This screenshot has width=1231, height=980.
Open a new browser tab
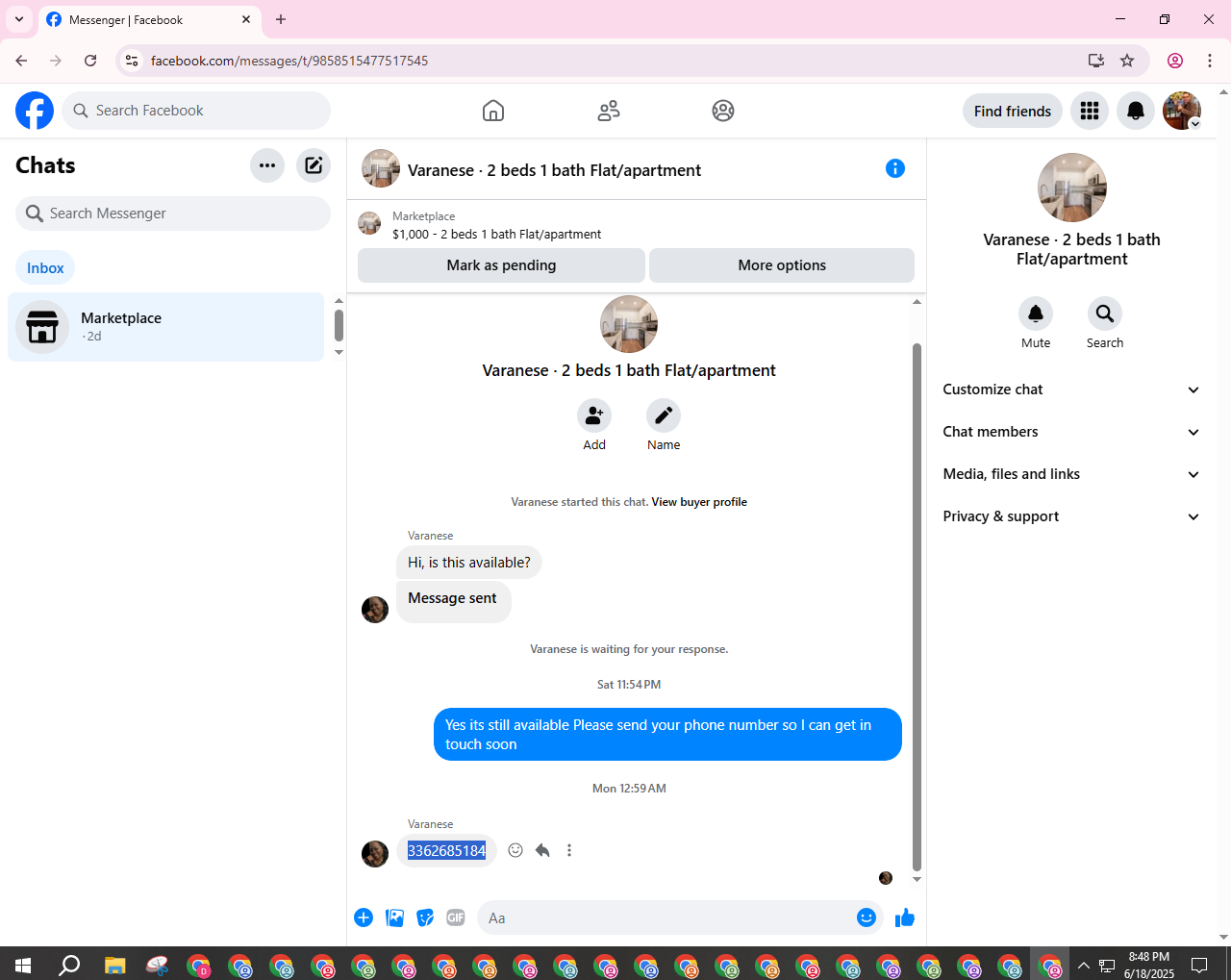point(281,19)
